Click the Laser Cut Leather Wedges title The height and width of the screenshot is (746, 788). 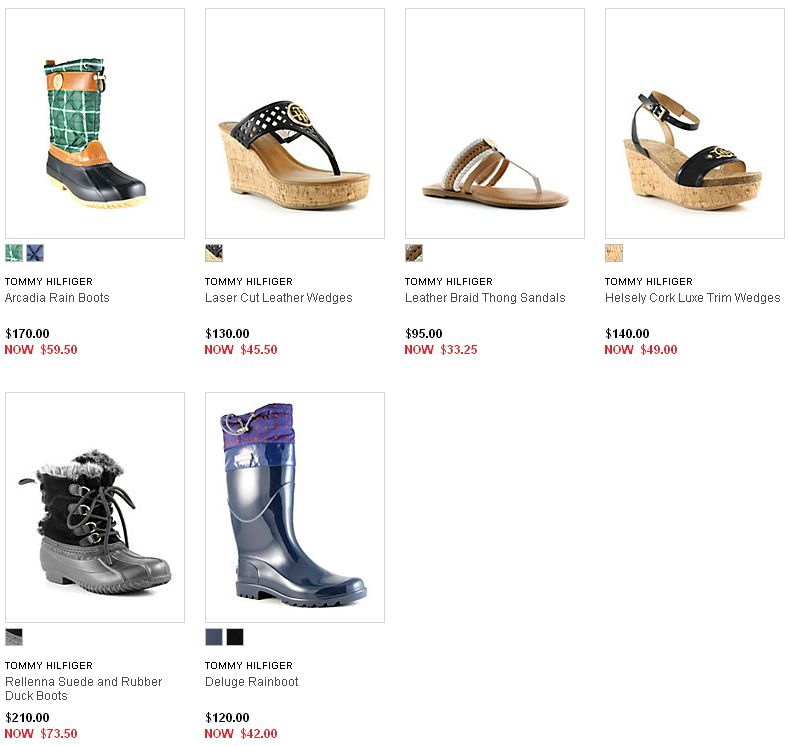(279, 298)
